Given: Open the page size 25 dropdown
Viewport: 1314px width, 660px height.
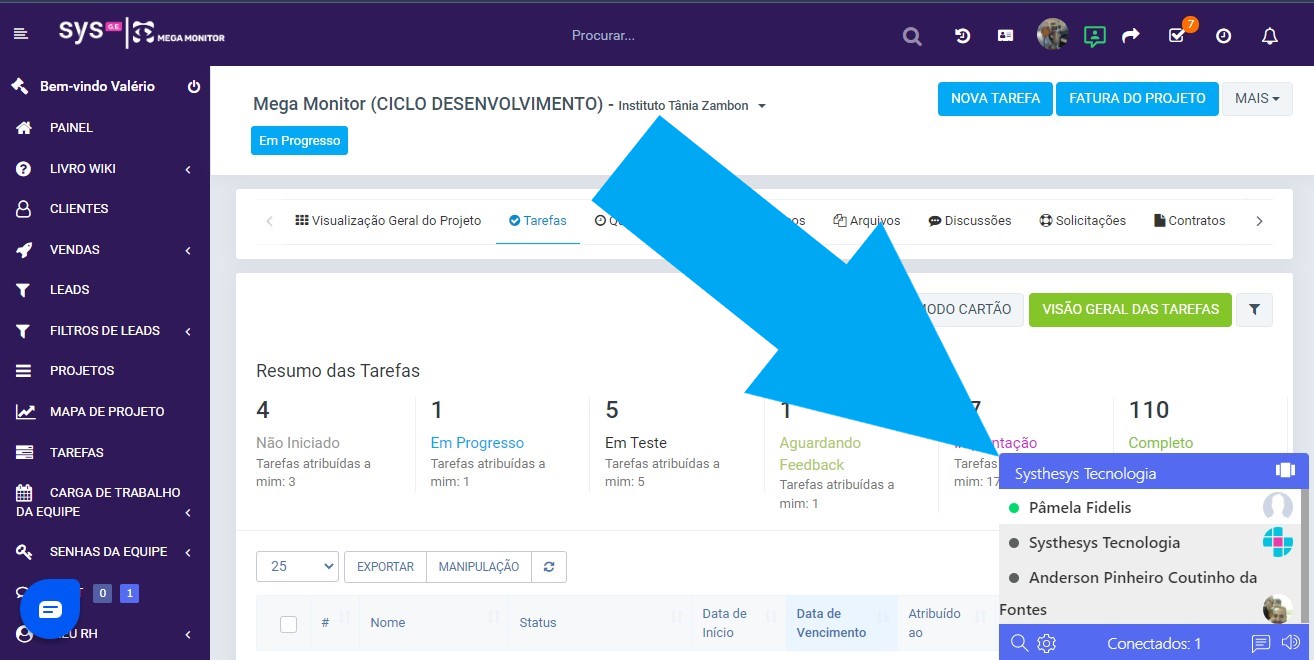Looking at the screenshot, I should 297,567.
